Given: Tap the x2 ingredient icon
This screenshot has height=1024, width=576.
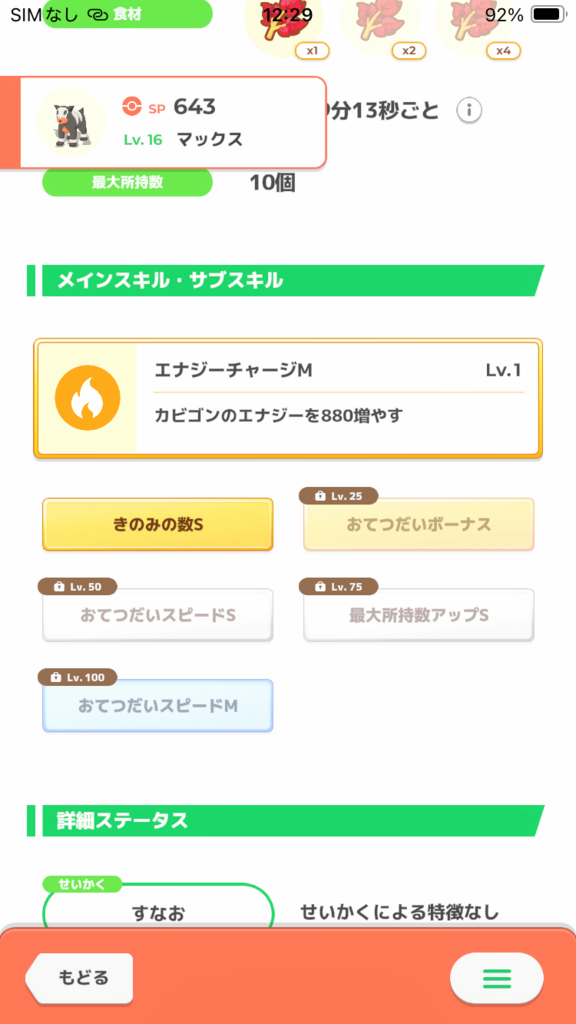Looking at the screenshot, I should point(379,26).
